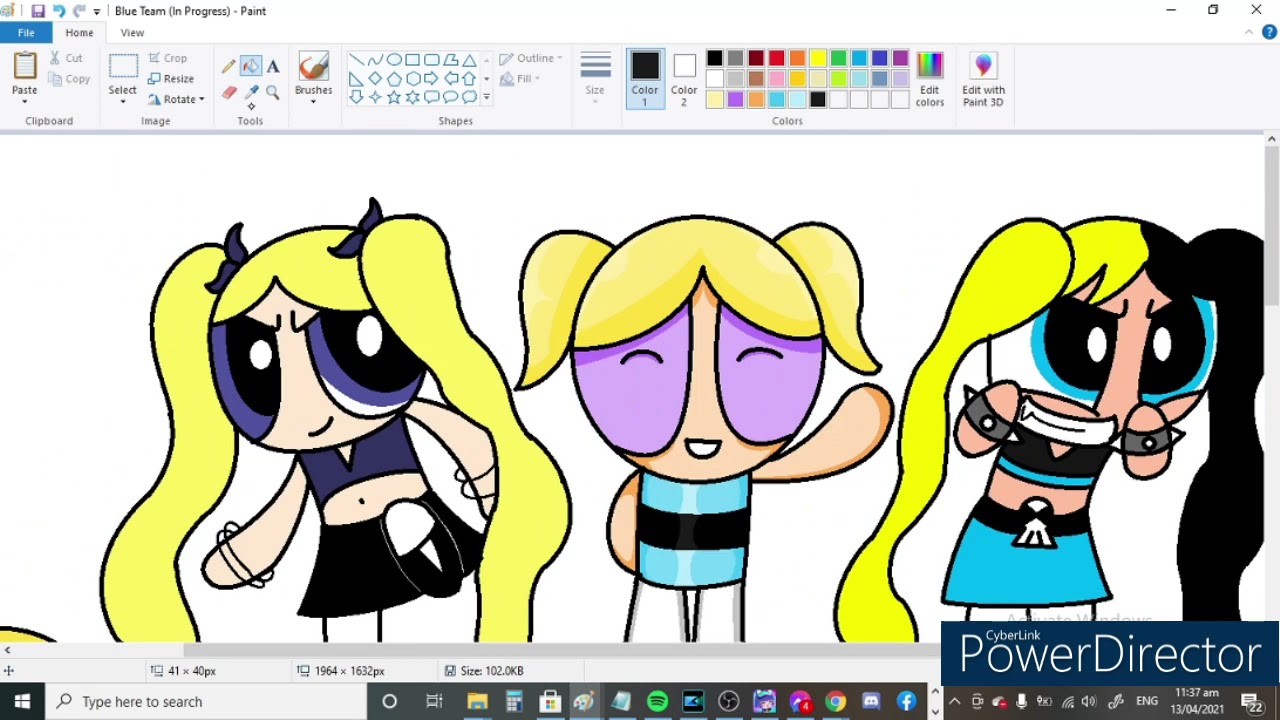Pick the yellow color swatch
This screenshot has height=720, width=1280.
(x=818, y=59)
